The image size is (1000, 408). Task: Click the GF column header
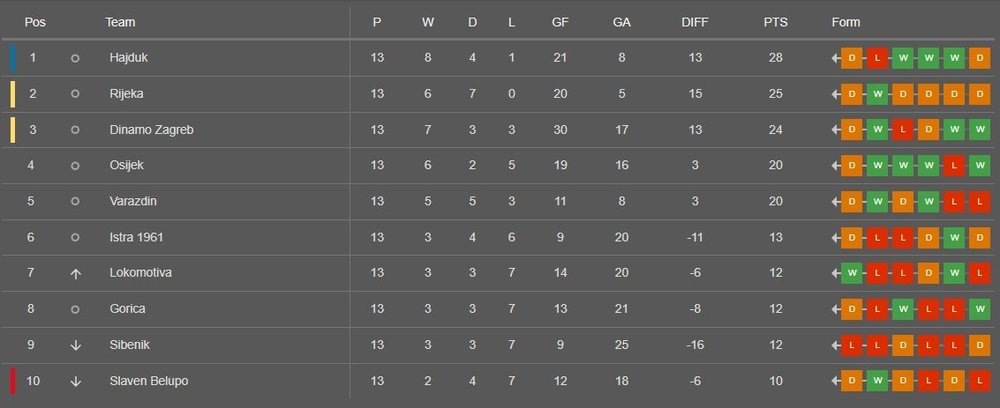click(560, 23)
